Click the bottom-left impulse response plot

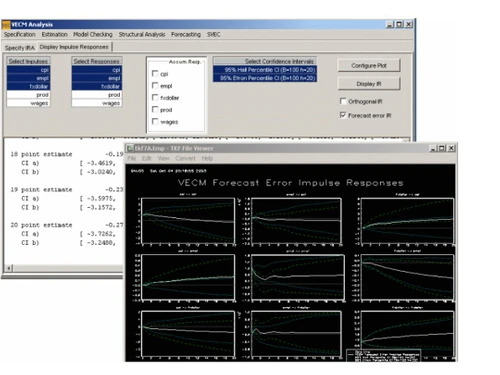188,334
